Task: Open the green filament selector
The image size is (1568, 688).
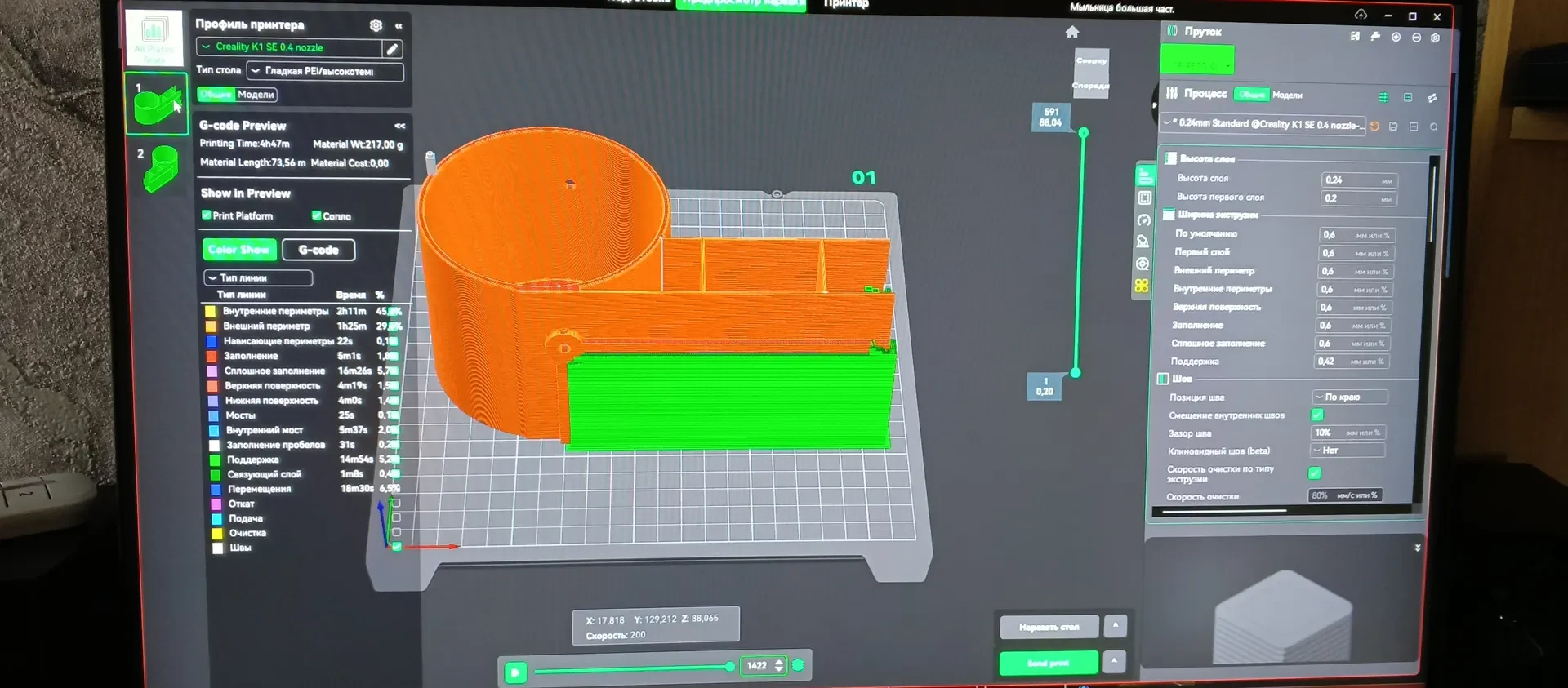Action: [x=1197, y=60]
